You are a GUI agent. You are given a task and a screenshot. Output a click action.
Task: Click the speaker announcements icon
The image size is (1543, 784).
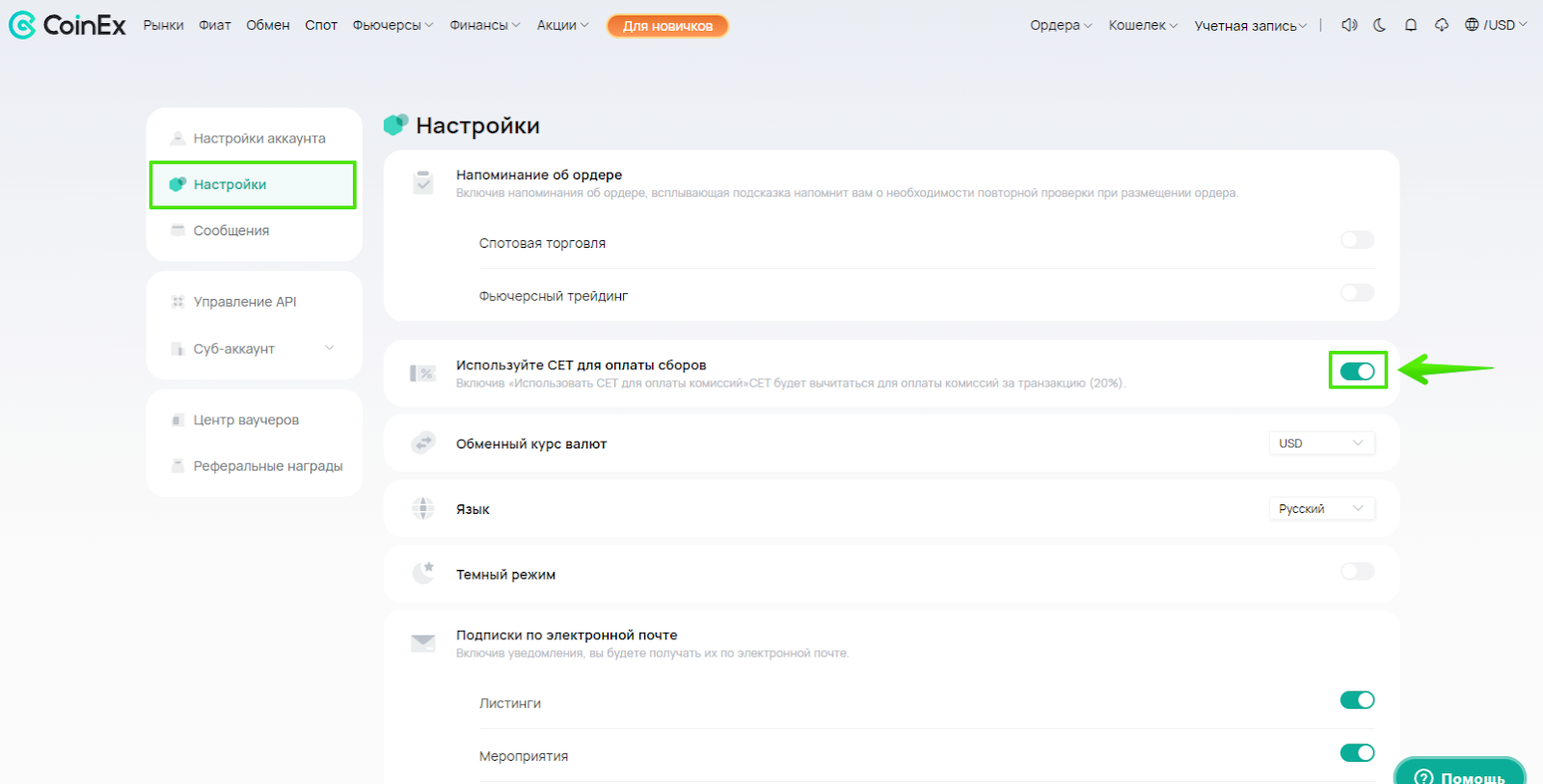pos(1349,25)
